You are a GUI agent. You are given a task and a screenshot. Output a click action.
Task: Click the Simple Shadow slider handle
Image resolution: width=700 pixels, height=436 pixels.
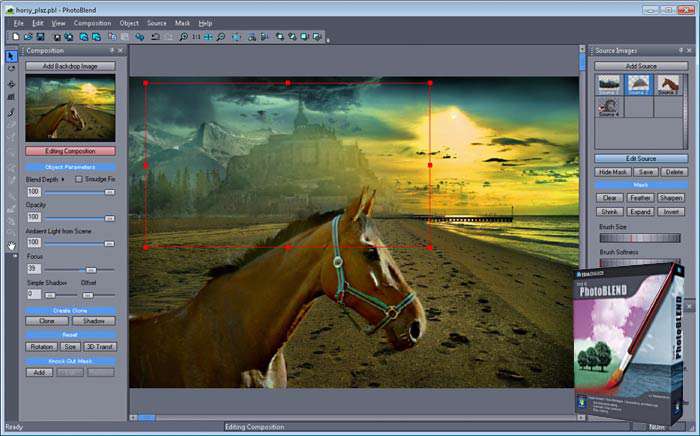[50, 295]
